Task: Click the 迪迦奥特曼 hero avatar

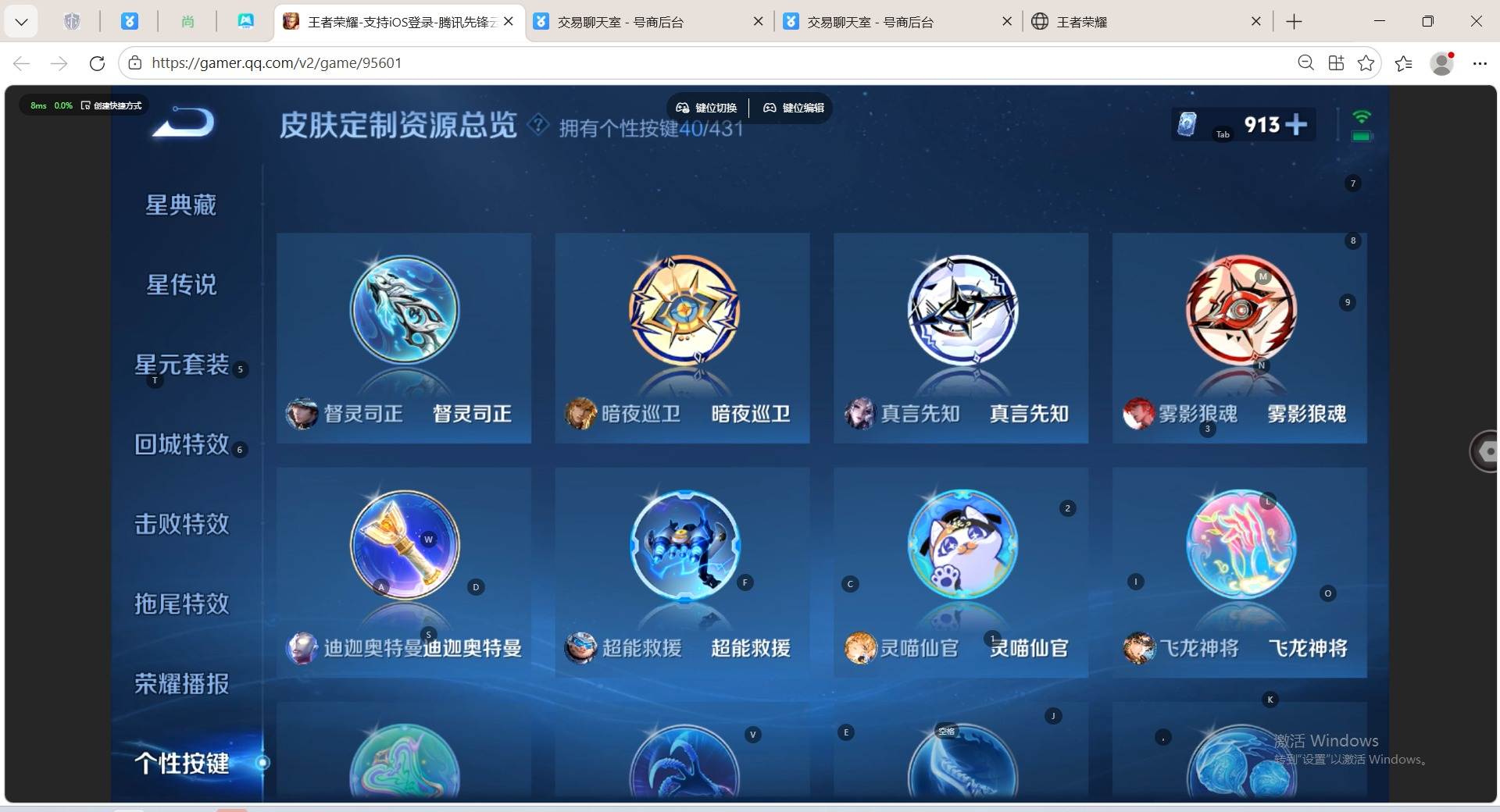Action: (x=302, y=648)
